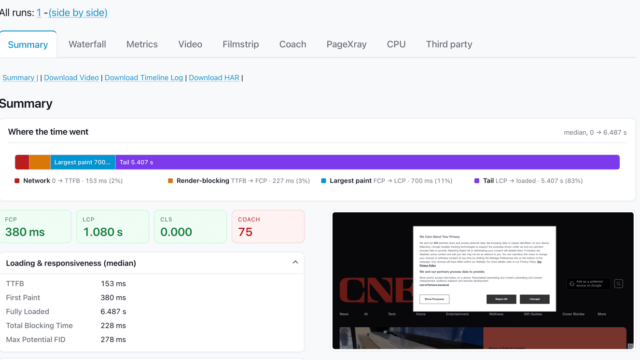Select the Third party tab
The image size is (640, 360).
[x=449, y=44]
